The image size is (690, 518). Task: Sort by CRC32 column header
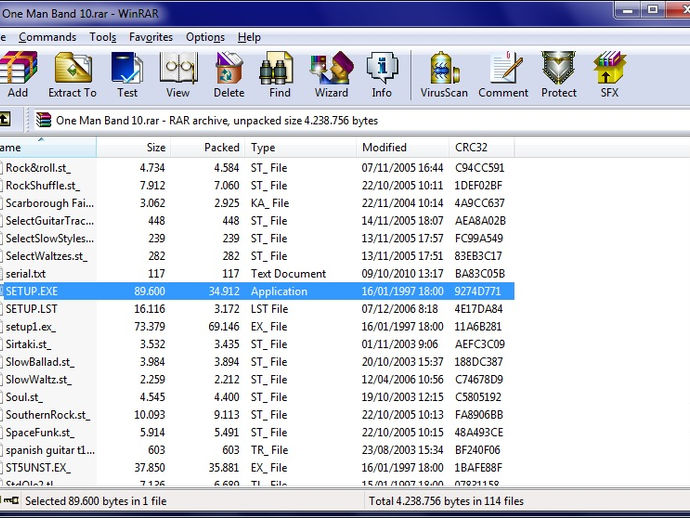click(x=481, y=147)
